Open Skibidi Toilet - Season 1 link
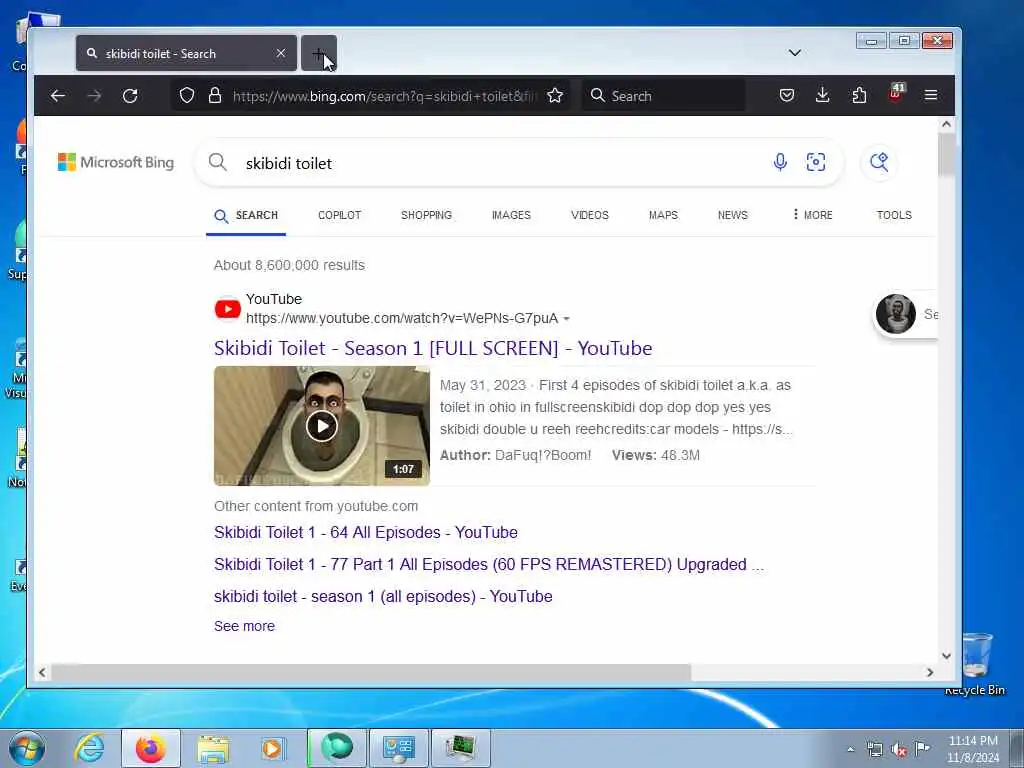 click(433, 348)
